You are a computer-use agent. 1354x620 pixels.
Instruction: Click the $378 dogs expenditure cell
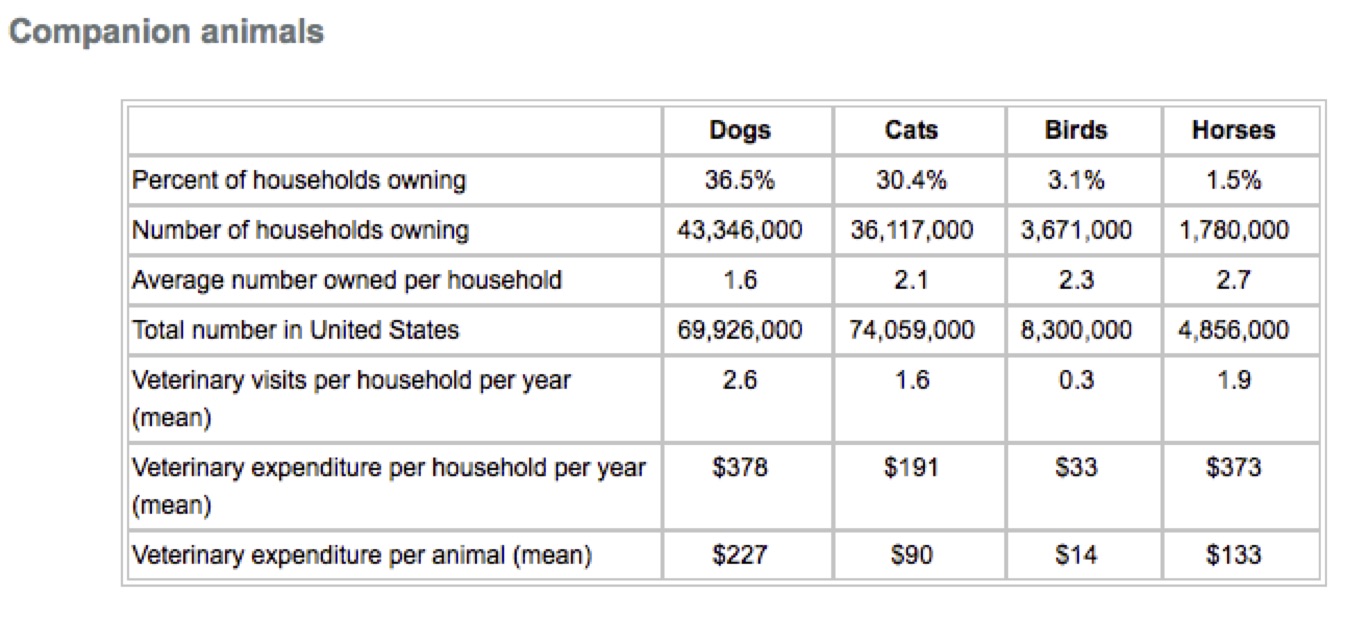tap(740, 468)
